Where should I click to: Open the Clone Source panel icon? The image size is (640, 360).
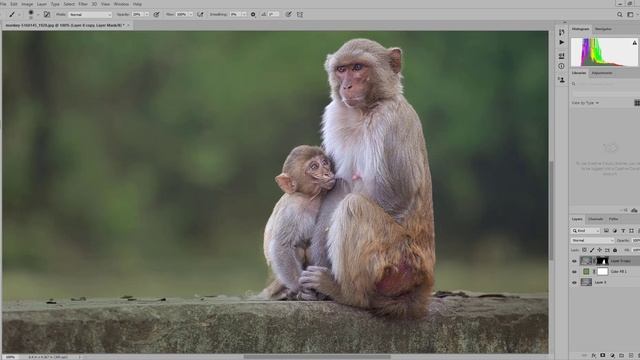(x=562, y=80)
